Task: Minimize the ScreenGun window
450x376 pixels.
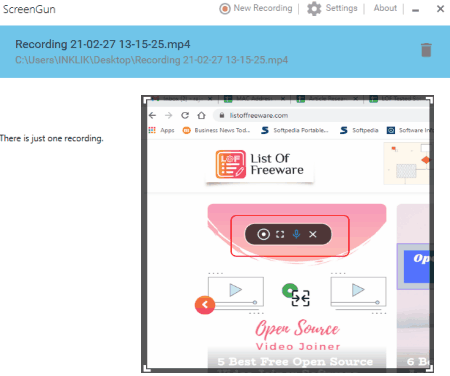Action: tap(415, 10)
